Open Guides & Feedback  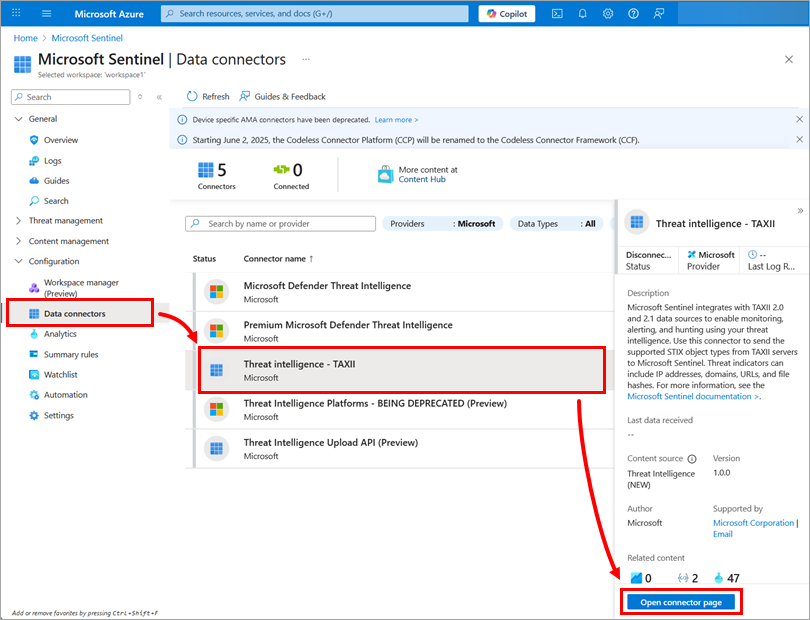[282, 97]
